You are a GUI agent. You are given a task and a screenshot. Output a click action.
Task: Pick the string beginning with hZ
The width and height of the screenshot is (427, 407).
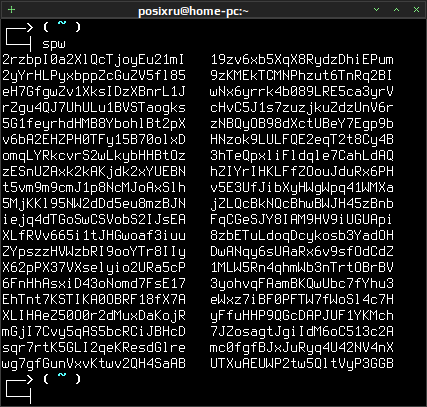pos(302,172)
